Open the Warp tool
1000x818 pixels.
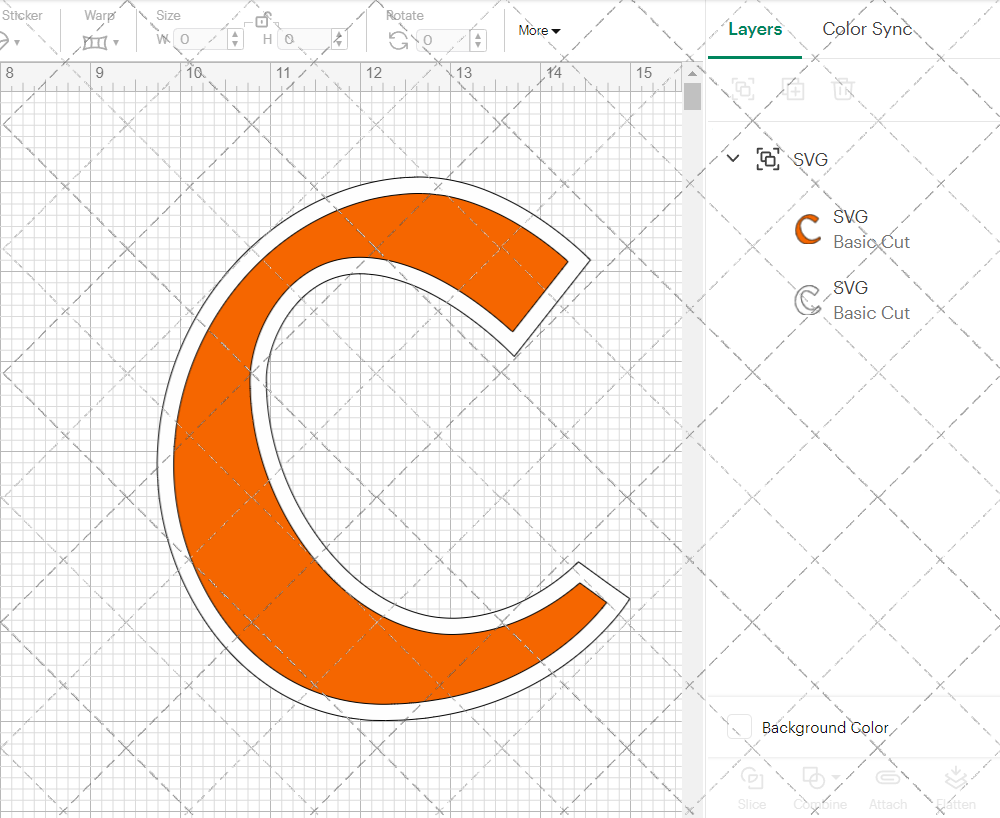(96, 40)
